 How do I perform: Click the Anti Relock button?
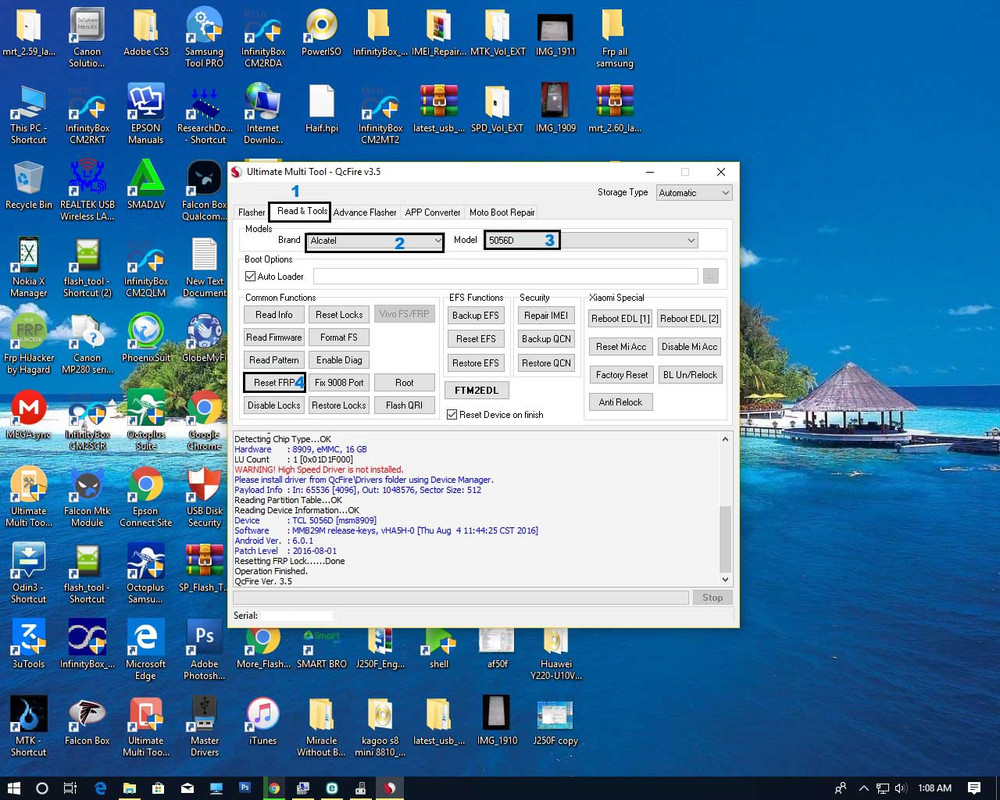click(621, 402)
